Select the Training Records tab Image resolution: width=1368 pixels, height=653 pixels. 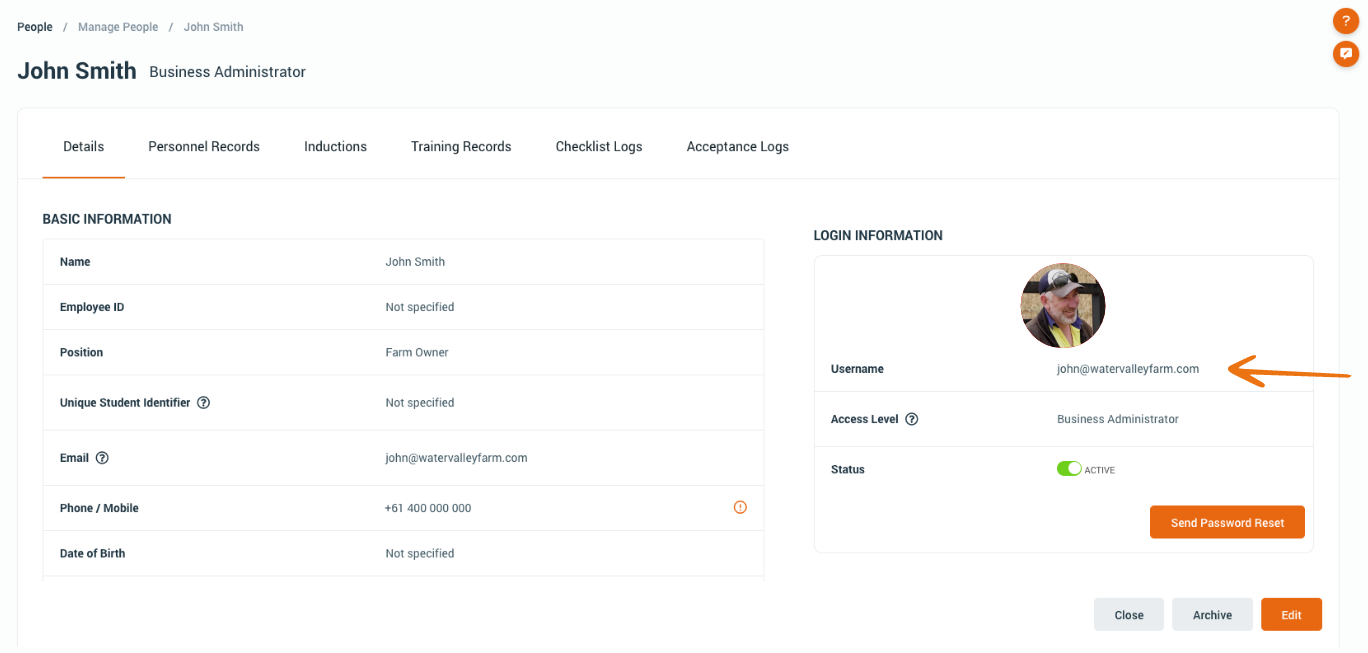click(461, 147)
